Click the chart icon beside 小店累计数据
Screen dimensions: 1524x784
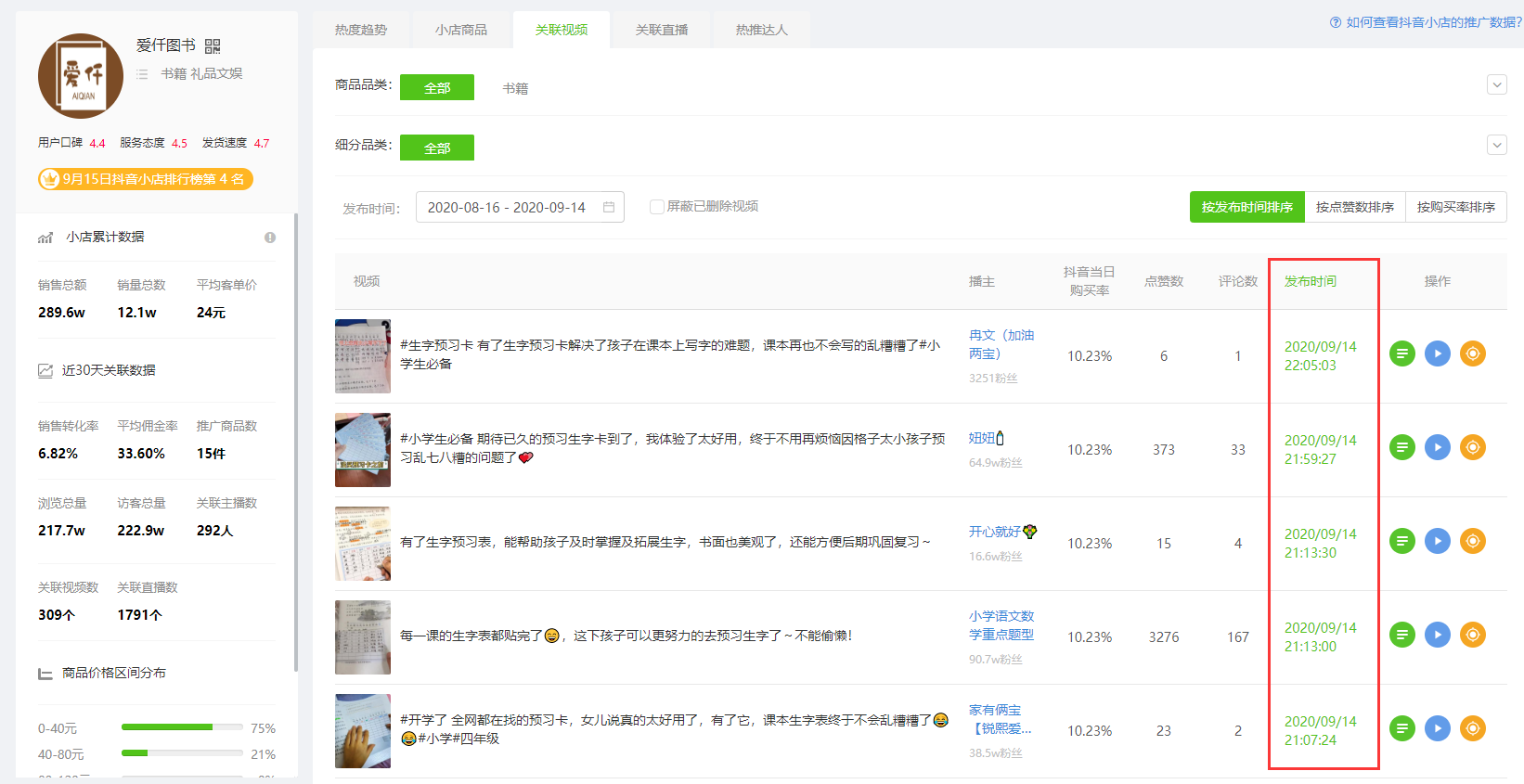45,238
